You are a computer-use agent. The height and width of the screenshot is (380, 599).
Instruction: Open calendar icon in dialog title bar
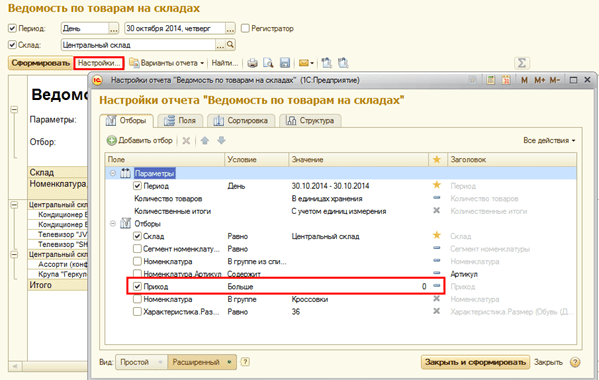click(506, 80)
